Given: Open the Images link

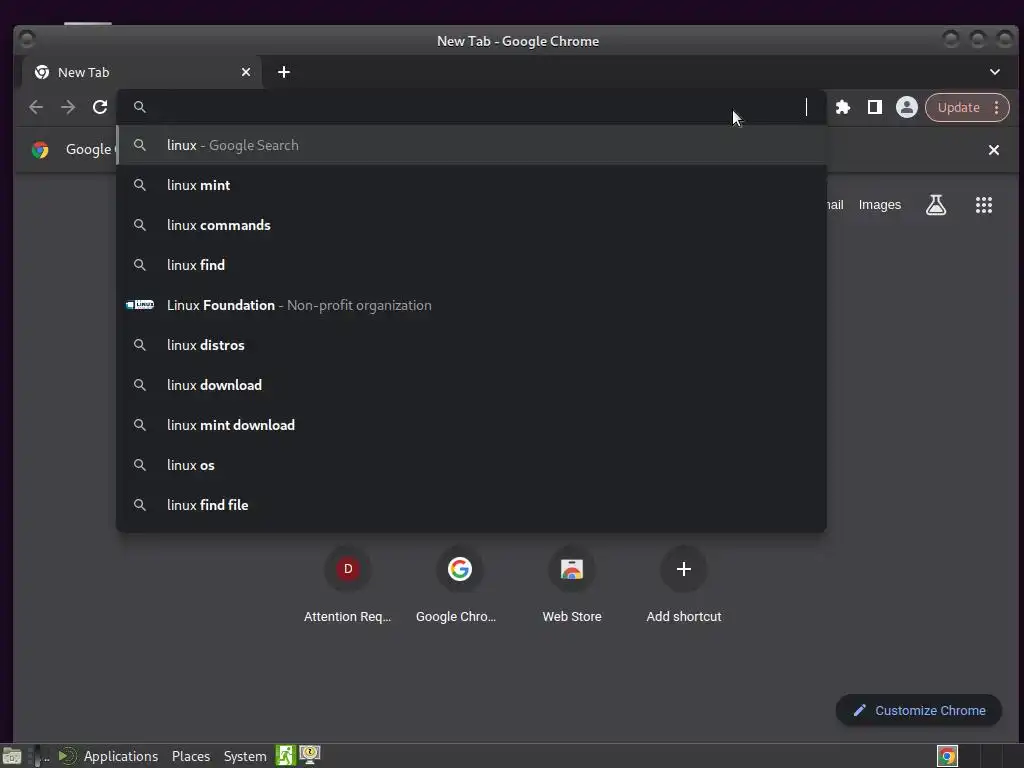Looking at the screenshot, I should coord(879,205).
